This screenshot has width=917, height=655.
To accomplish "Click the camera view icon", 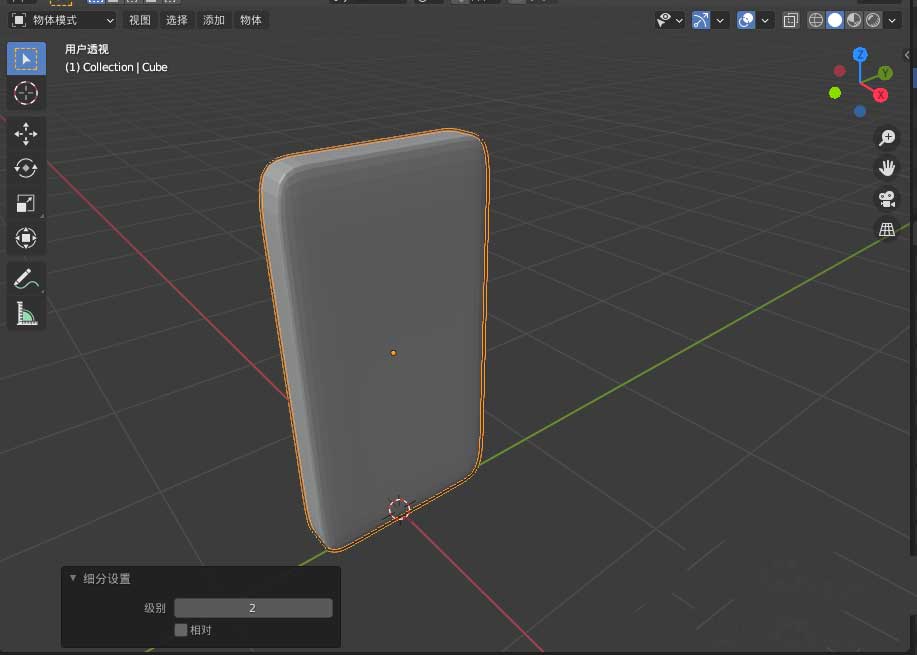I will (x=886, y=198).
